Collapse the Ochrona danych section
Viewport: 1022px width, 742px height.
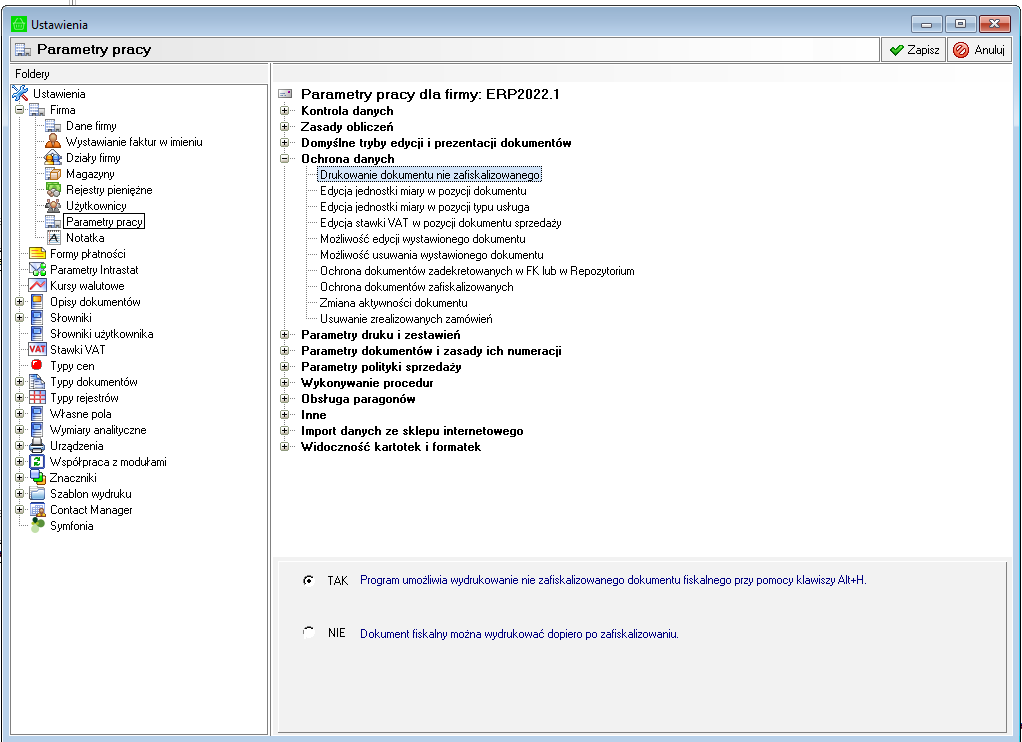point(285,159)
